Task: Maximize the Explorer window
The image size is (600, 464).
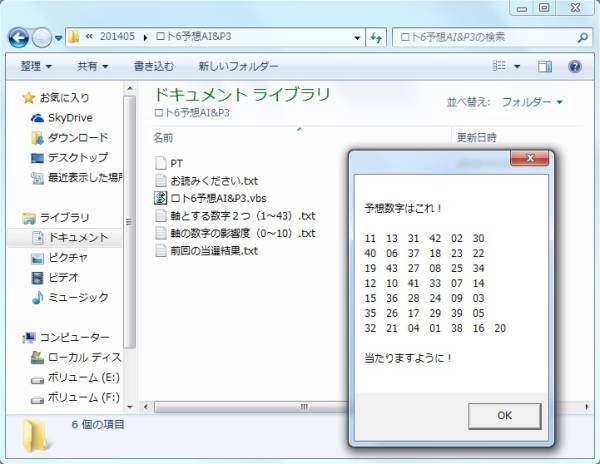Action: click(544, 8)
